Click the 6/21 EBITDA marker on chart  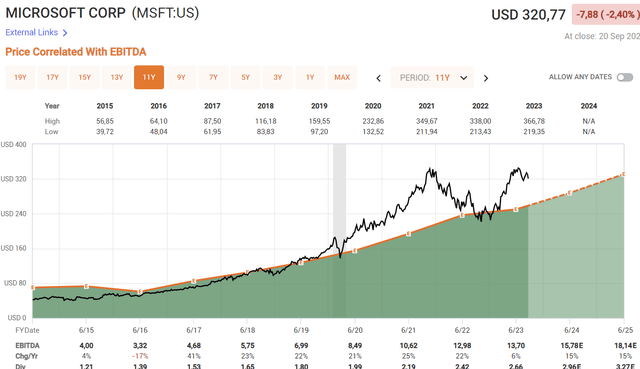(x=408, y=234)
